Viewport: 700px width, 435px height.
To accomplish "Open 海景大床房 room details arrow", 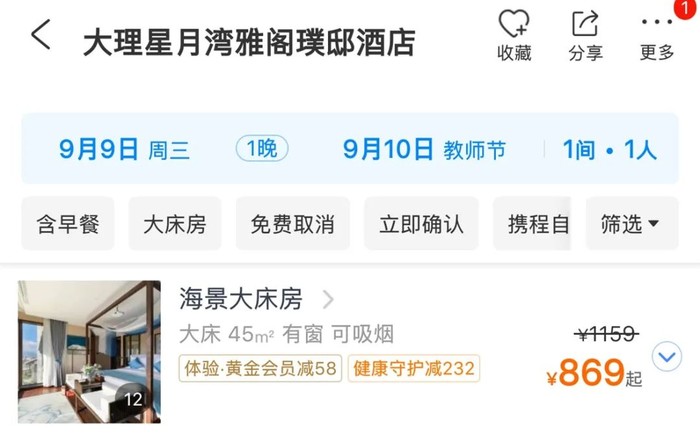I will (328, 299).
